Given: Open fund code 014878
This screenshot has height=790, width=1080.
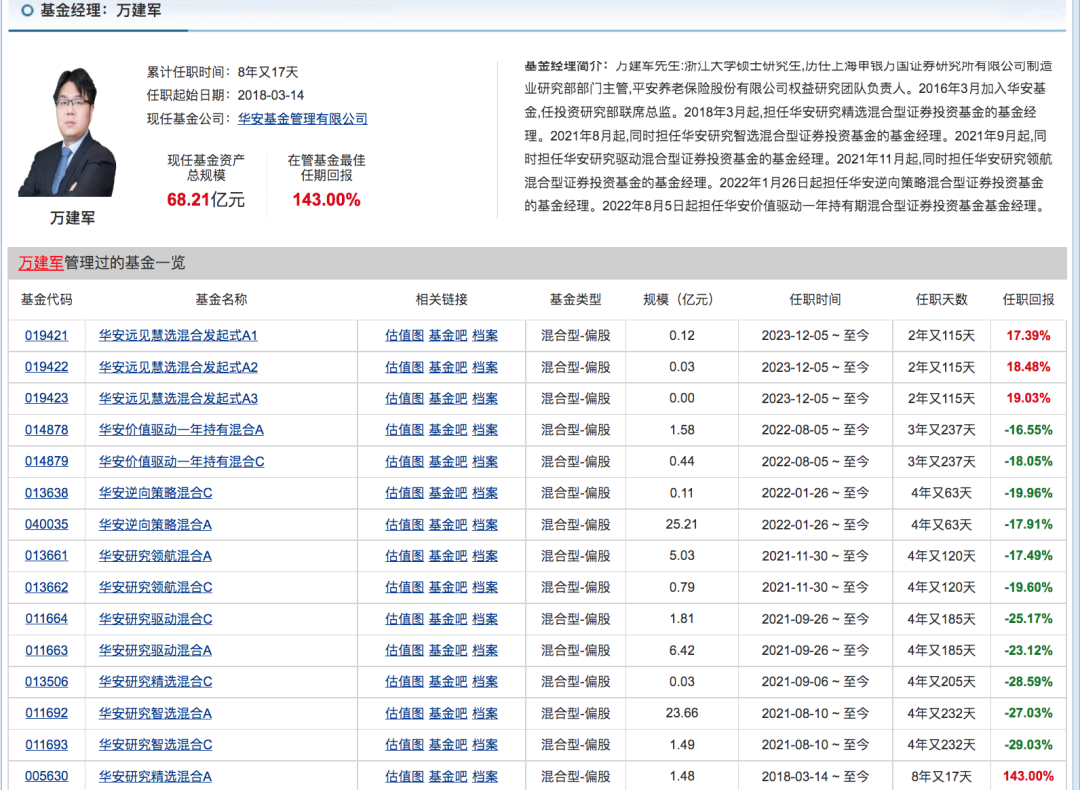Looking at the screenshot, I should point(46,430).
